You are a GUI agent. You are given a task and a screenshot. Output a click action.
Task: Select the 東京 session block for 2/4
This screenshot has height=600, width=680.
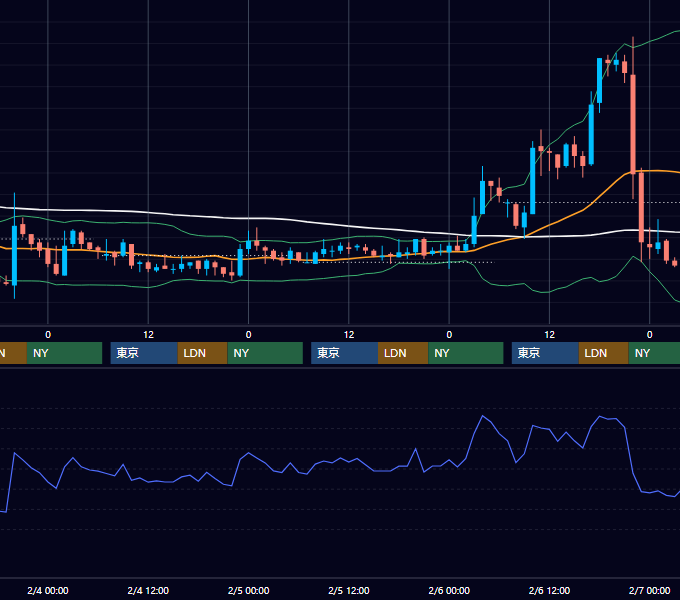[x=144, y=353]
